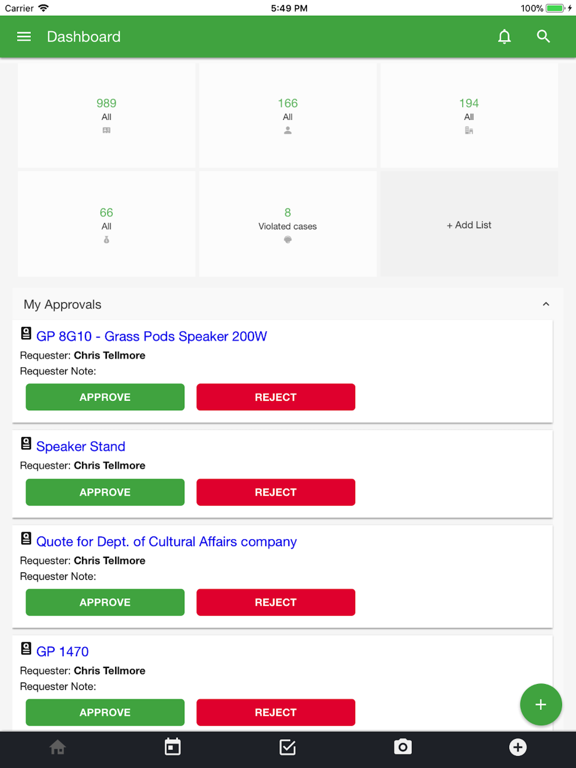Screen dimensions: 576x768
Task: Click the document icon beside GP 1470
Action: click(x=26, y=648)
